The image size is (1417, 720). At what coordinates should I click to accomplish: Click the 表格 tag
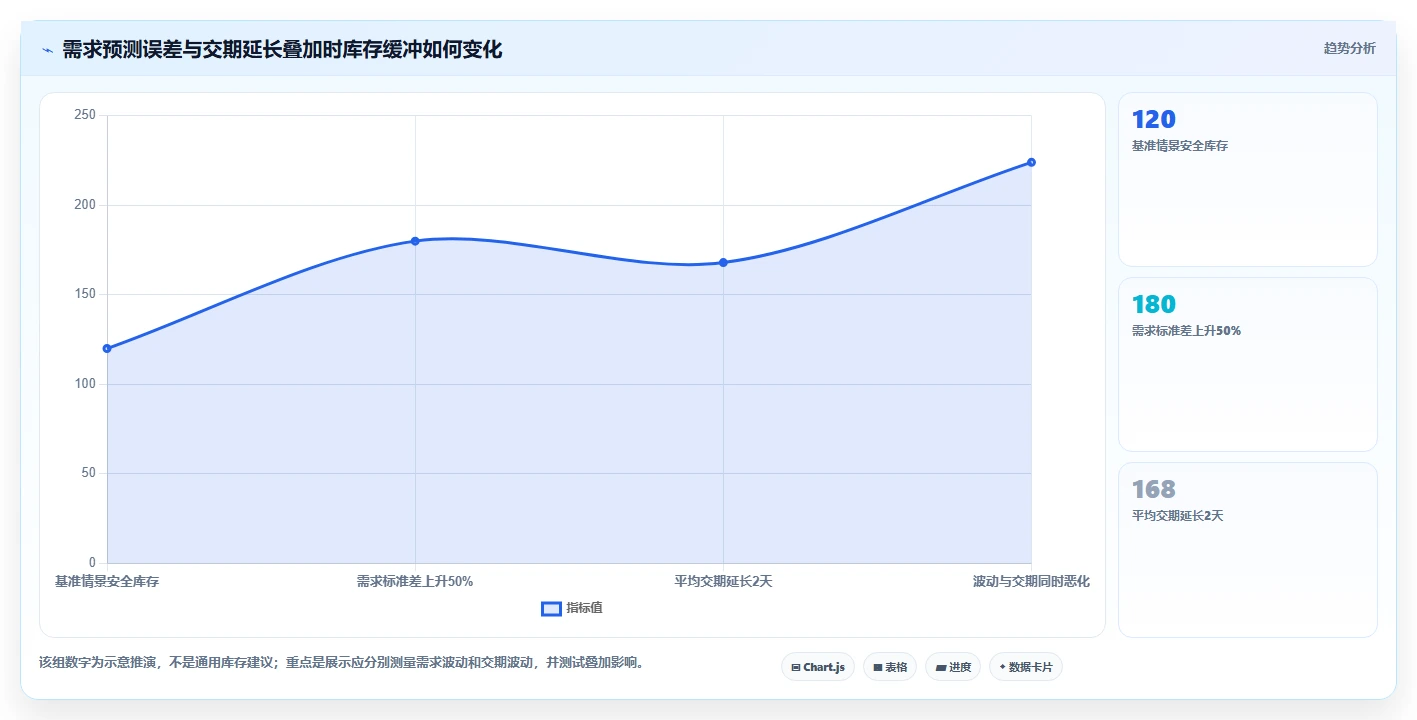click(890, 667)
